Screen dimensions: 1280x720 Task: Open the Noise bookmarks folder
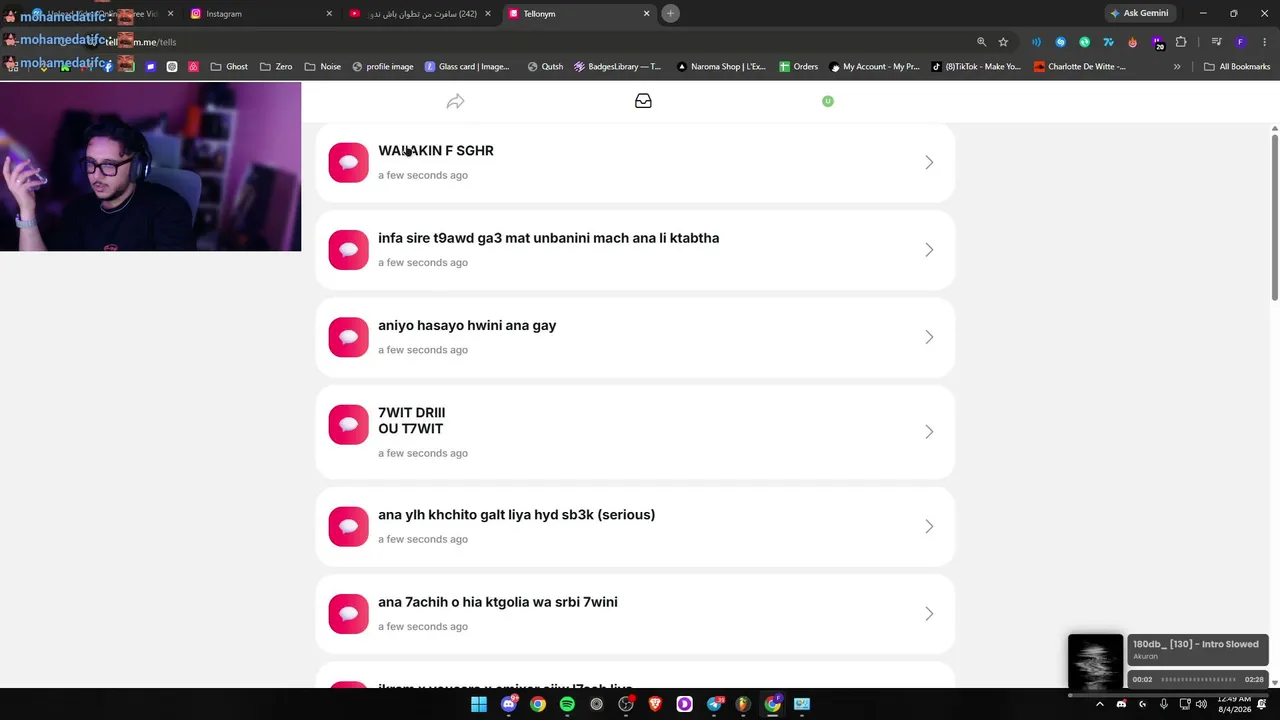322,67
